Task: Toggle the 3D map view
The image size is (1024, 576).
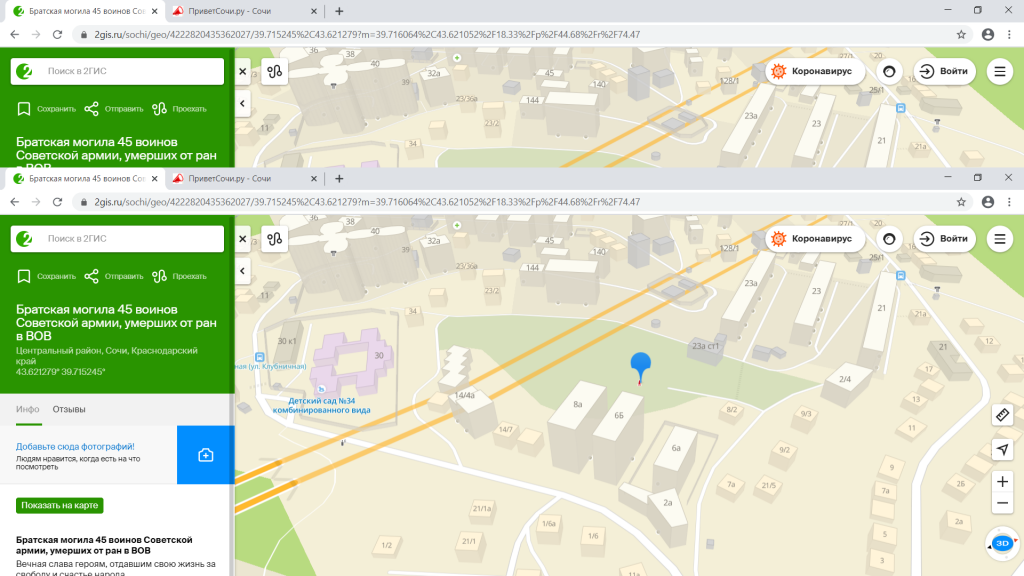Action: click(x=1002, y=543)
